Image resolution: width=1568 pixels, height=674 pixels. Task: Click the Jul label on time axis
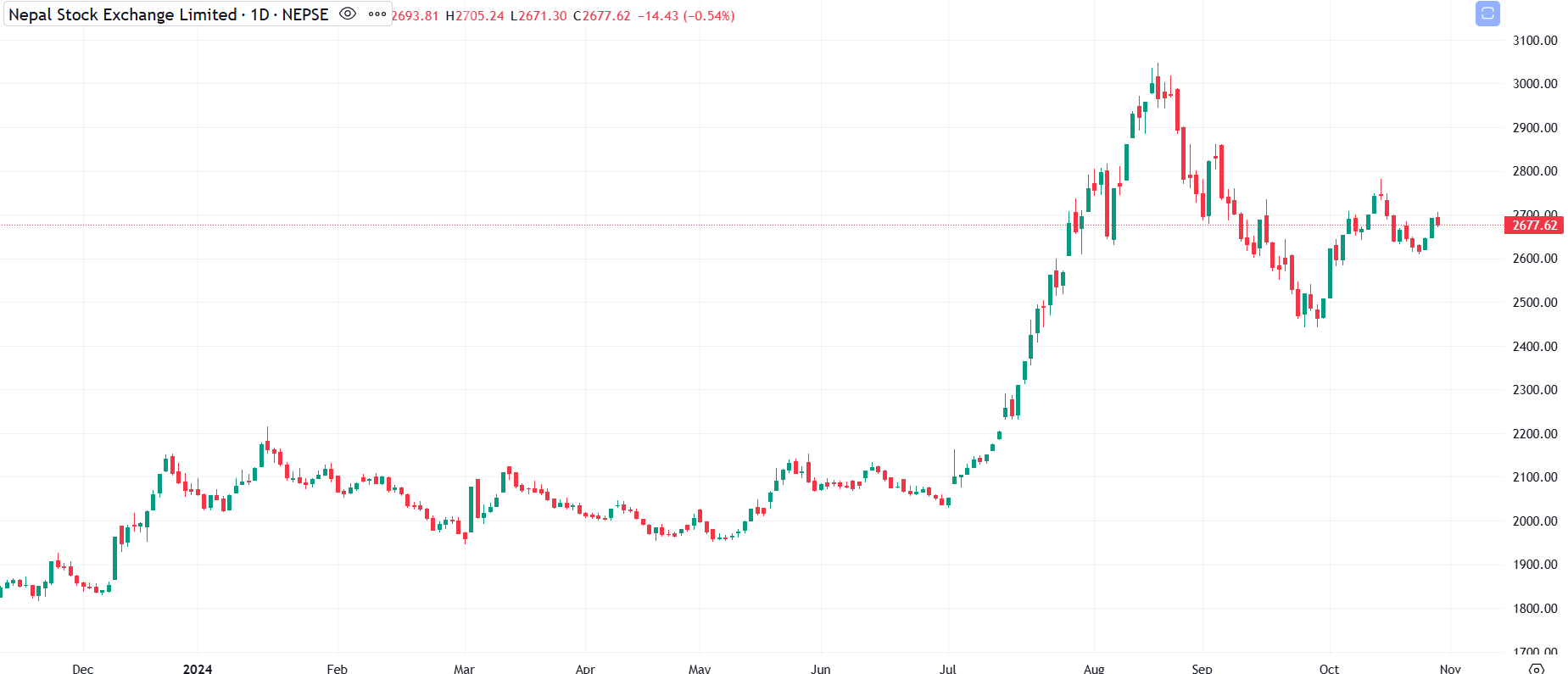[948, 669]
